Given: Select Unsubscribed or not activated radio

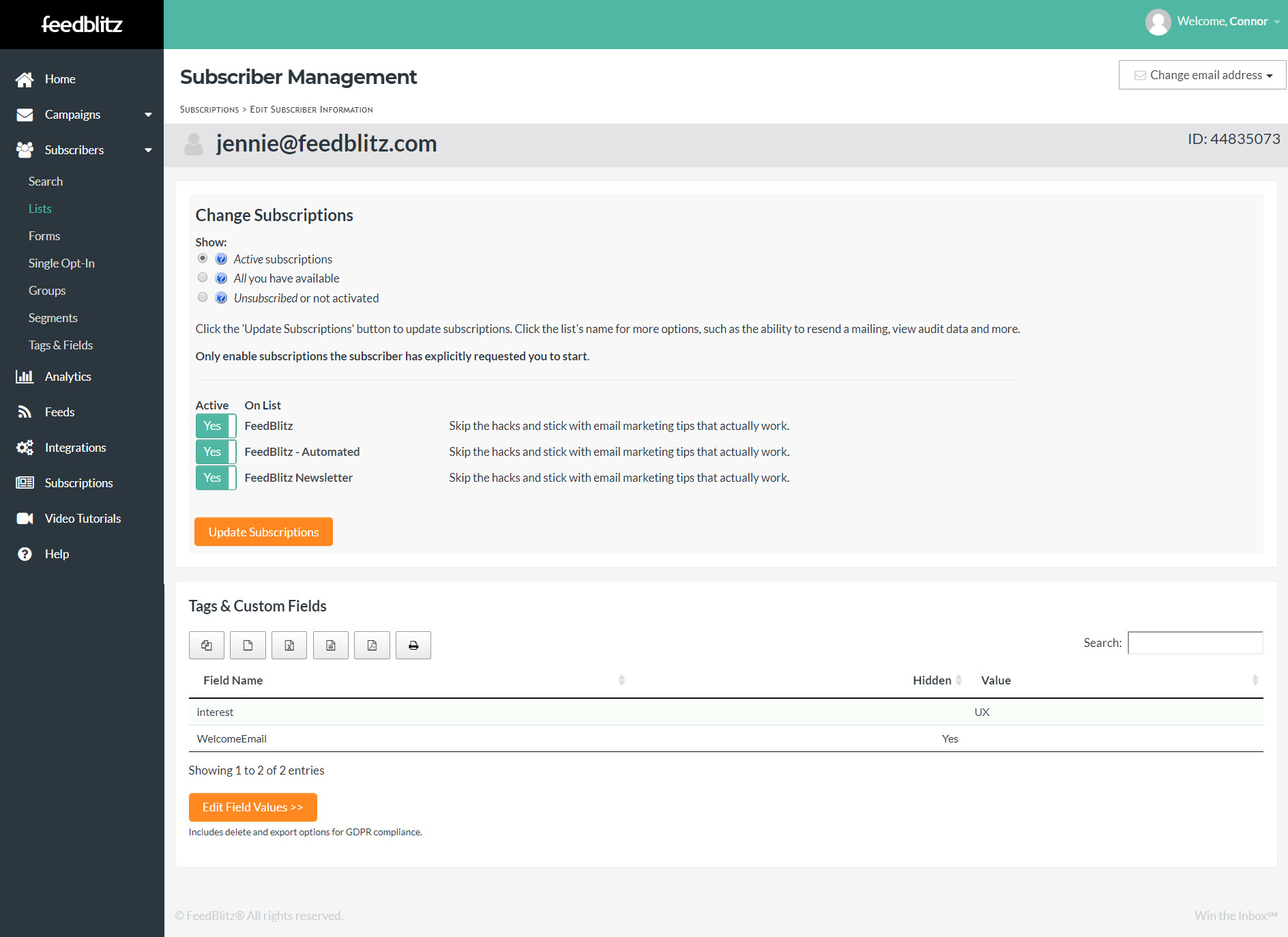Looking at the screenshot, I should (203, 298).
